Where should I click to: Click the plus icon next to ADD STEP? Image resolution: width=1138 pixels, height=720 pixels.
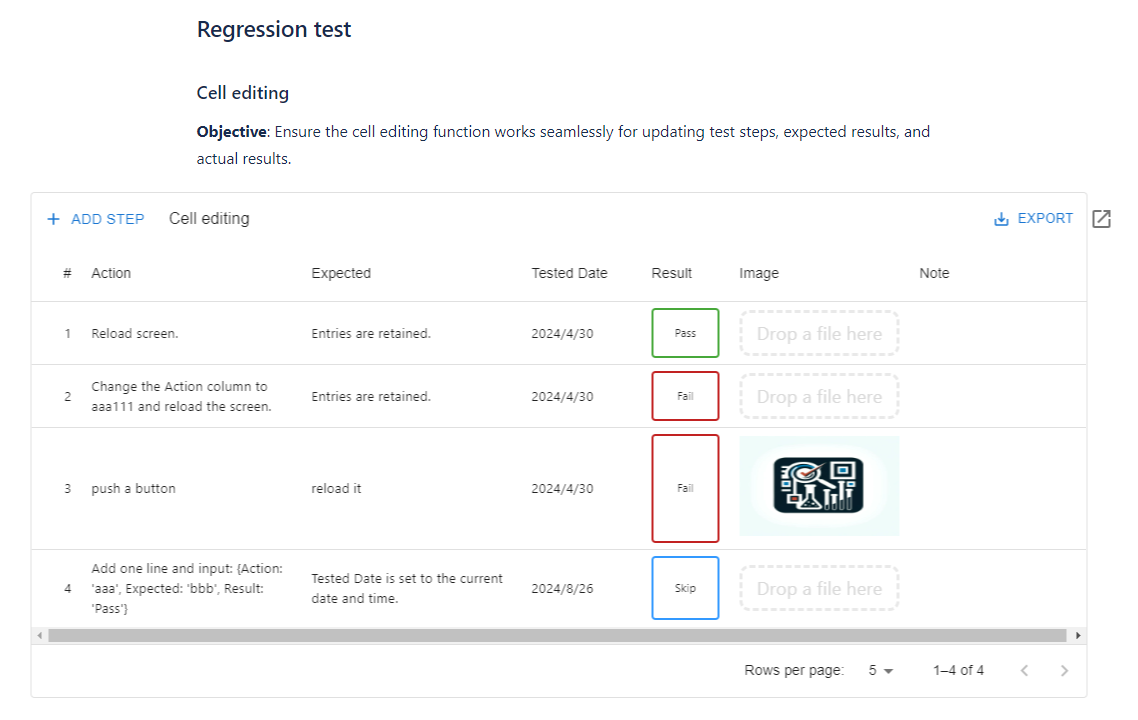point(53,218)
